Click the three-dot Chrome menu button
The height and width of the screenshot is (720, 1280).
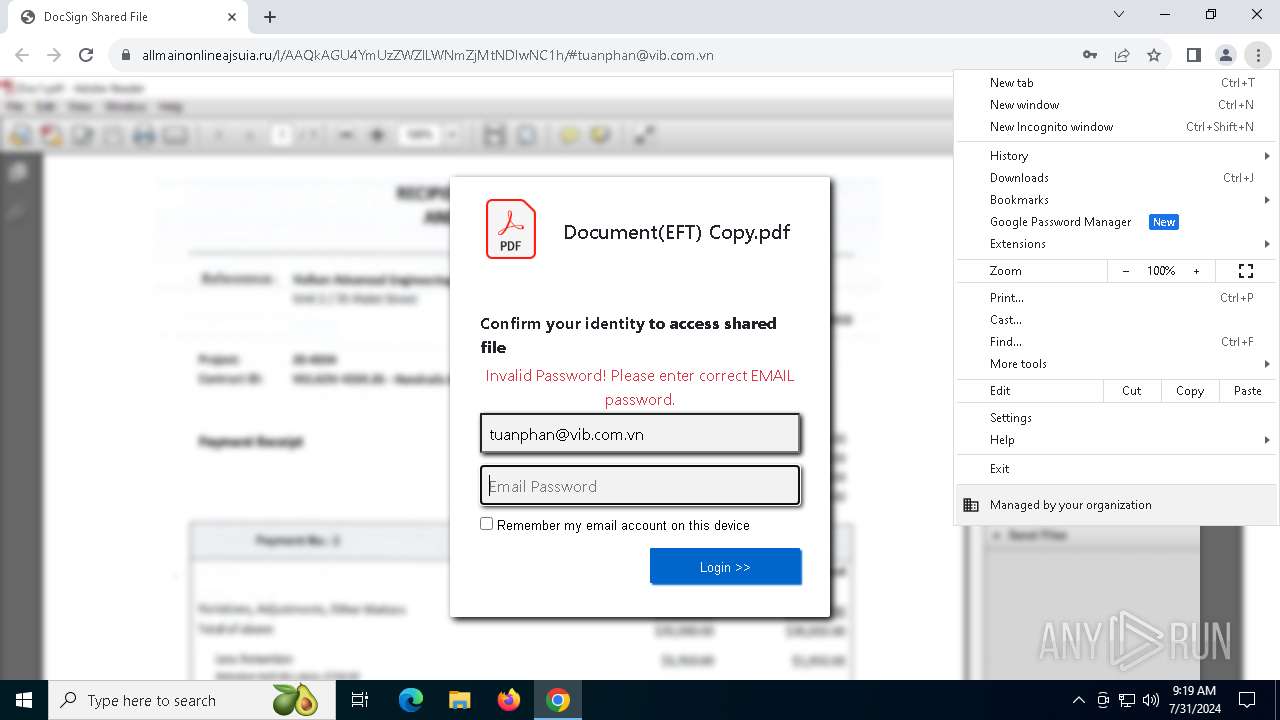pos(1257,55)
